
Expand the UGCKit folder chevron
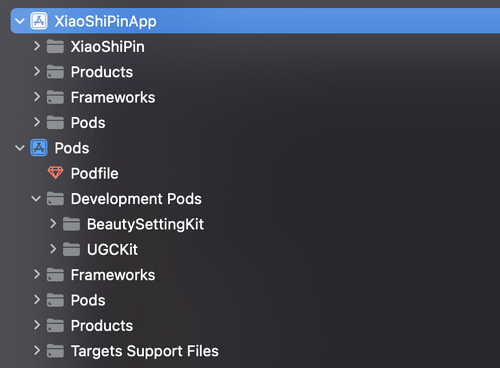point(53,249)
